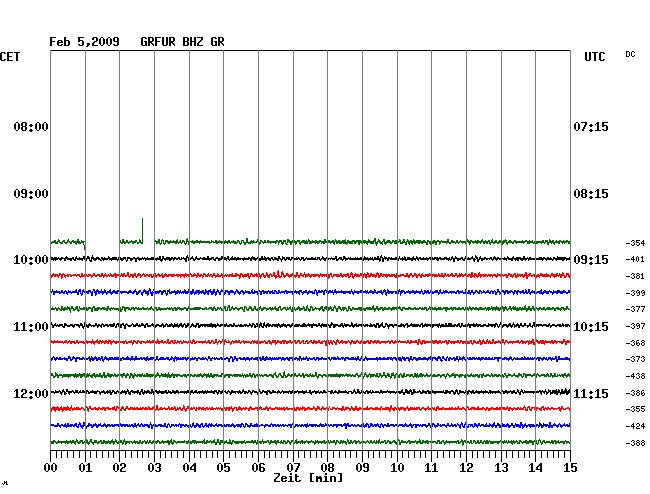Image resolution: width=650 pixels, height=494 pixels.
Task: Click the tall green spike near minute 03
Action: pyautogui.click(x=143, y=230)
